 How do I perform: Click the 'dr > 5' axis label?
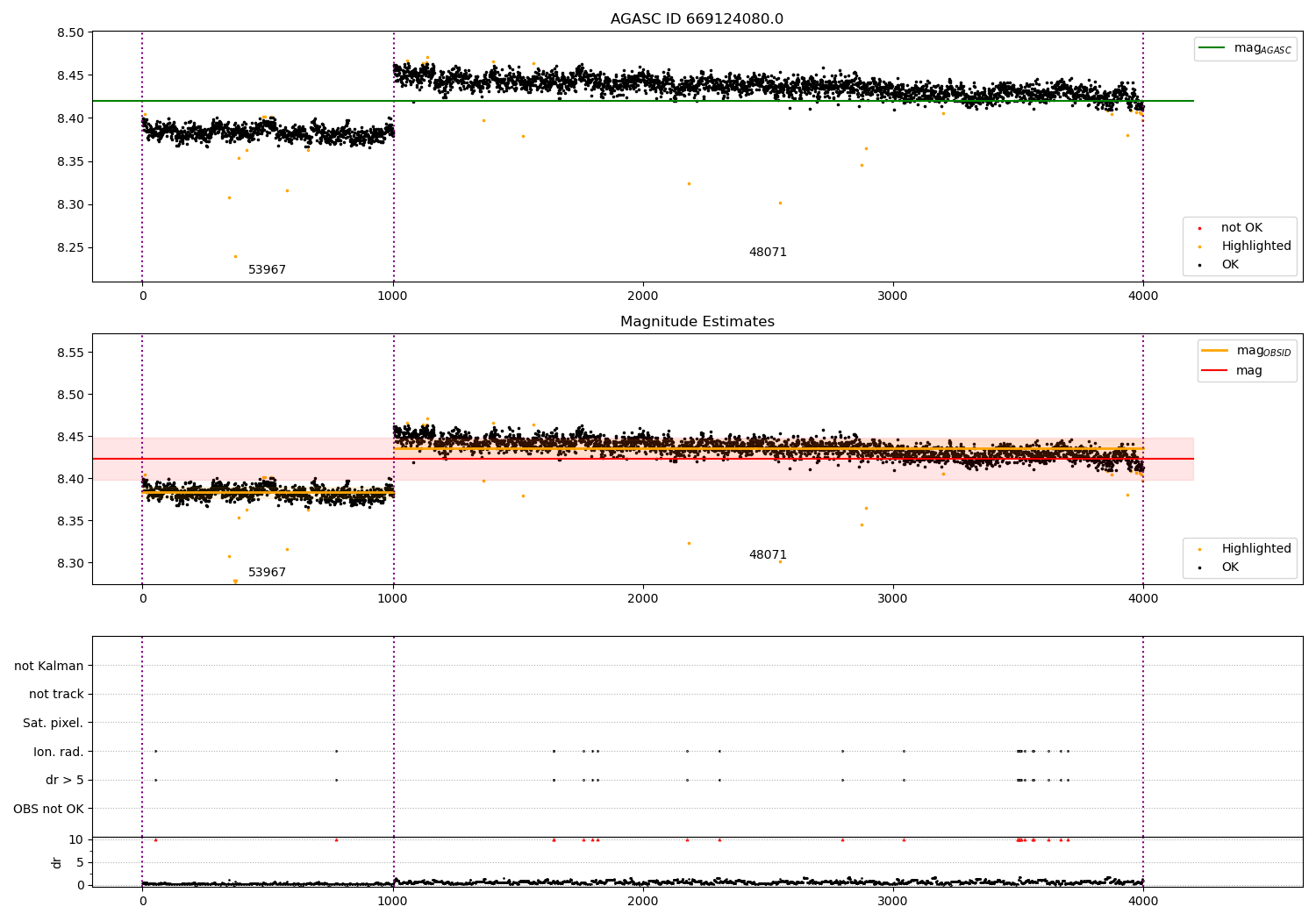click(65, 781)
